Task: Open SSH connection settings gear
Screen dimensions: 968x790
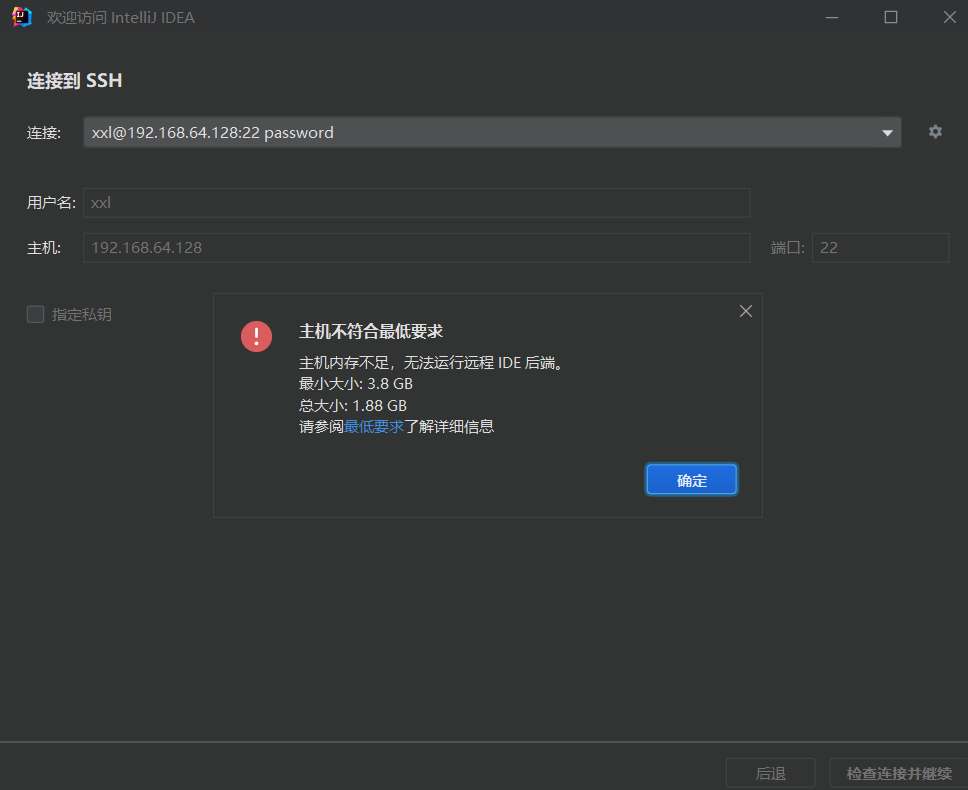Action: point(935,131)
